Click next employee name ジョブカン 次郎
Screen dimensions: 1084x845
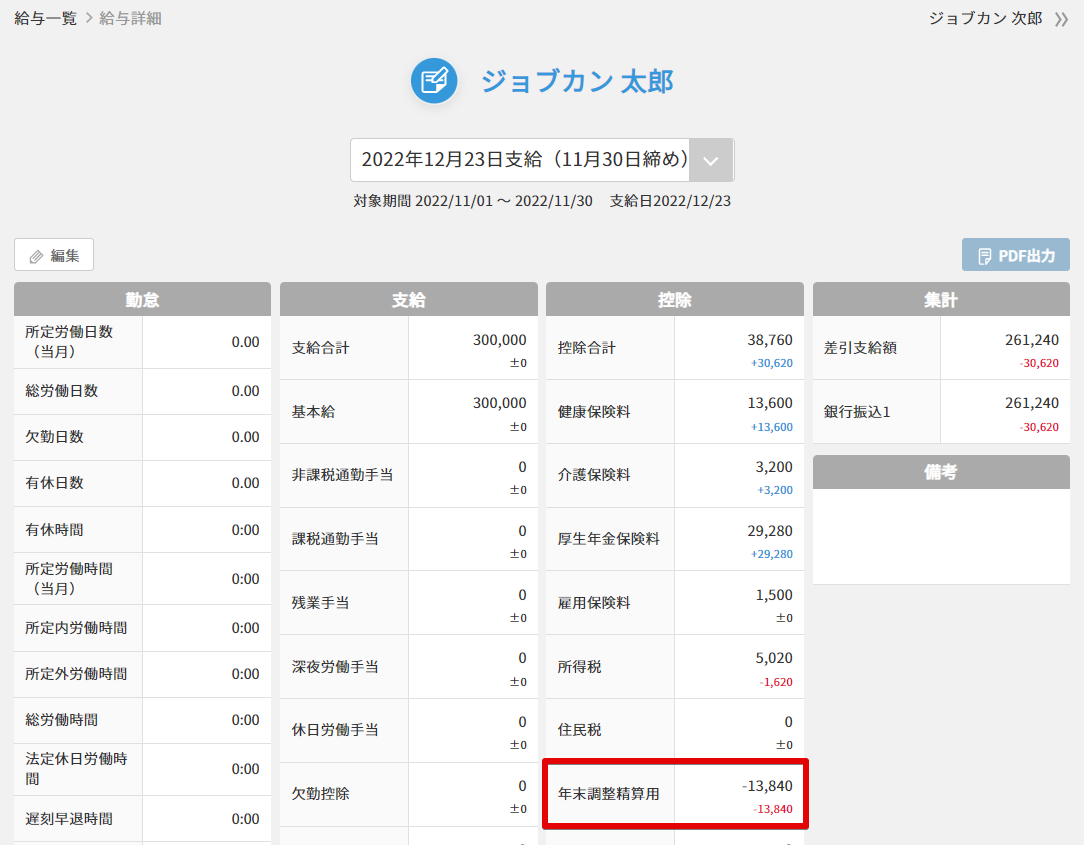pyautogui.click(x=985, y=19)
